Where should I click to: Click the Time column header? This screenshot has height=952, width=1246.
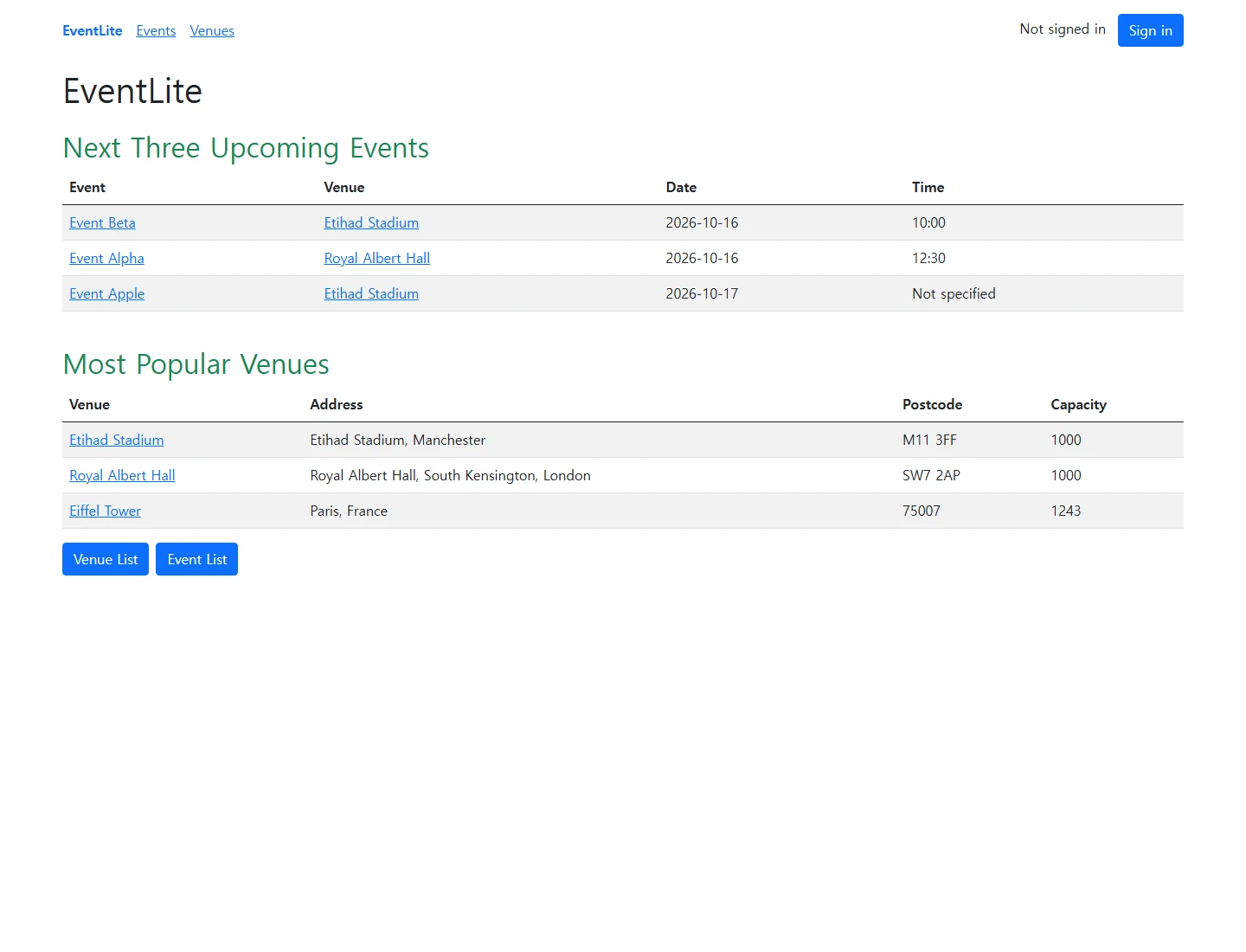point(928,187)
